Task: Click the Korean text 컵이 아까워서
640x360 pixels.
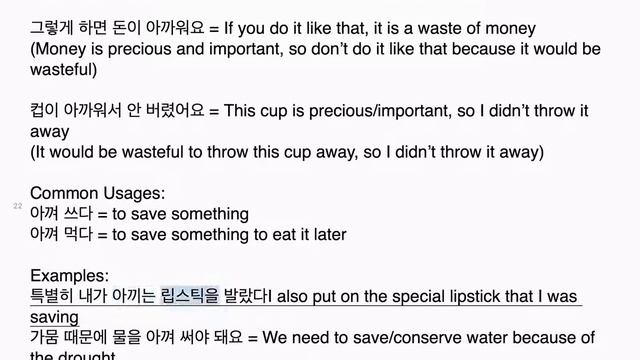Action: click(76, 111)
